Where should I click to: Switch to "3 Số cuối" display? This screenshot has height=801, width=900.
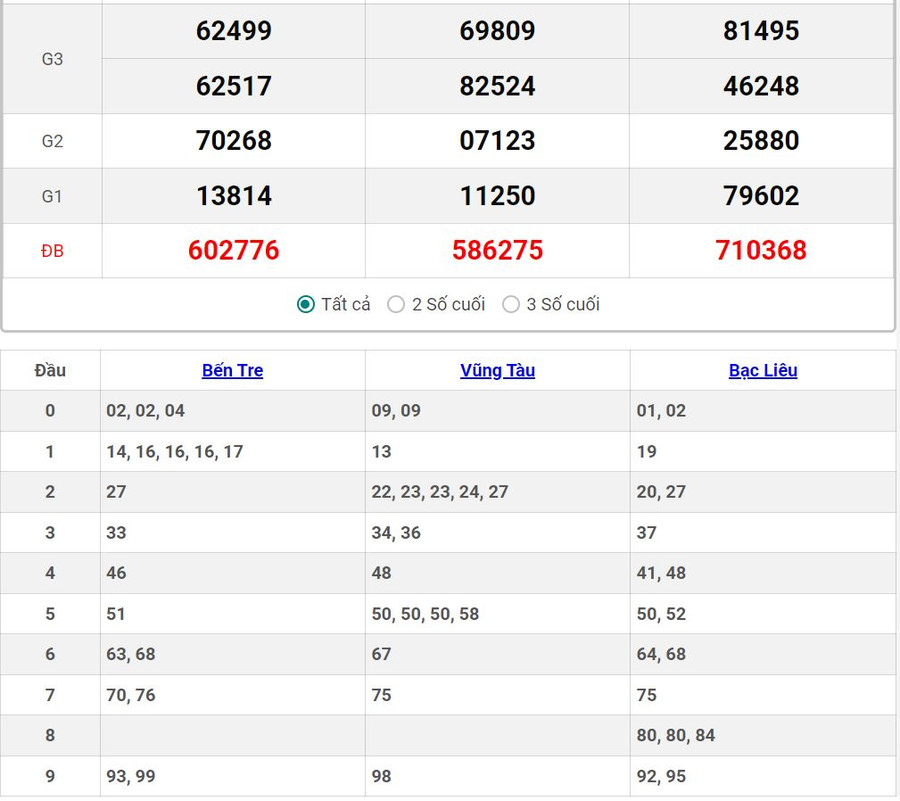511,304
